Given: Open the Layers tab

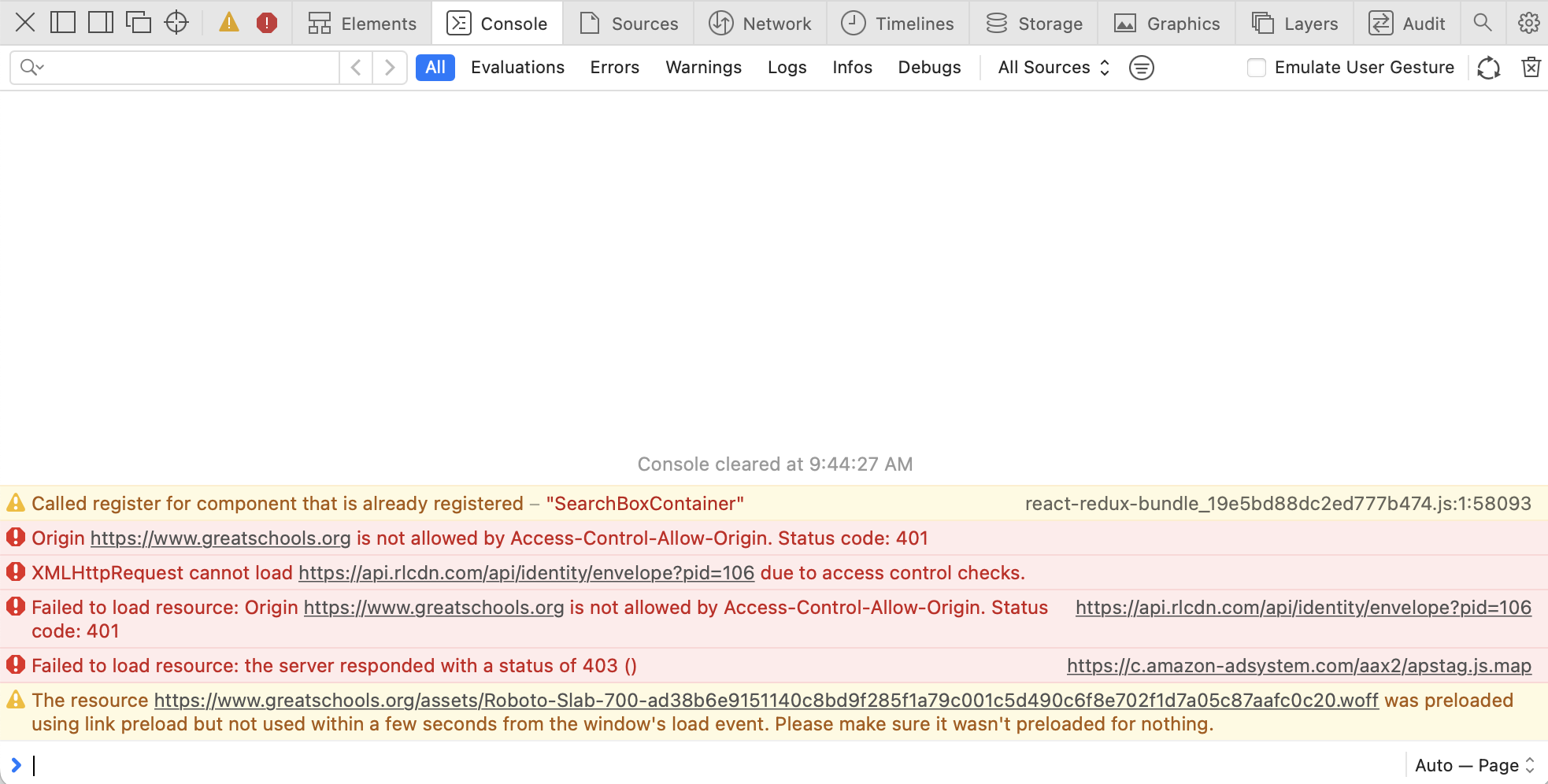Looking at the screenshot, I should click(x=1294, y=24).
